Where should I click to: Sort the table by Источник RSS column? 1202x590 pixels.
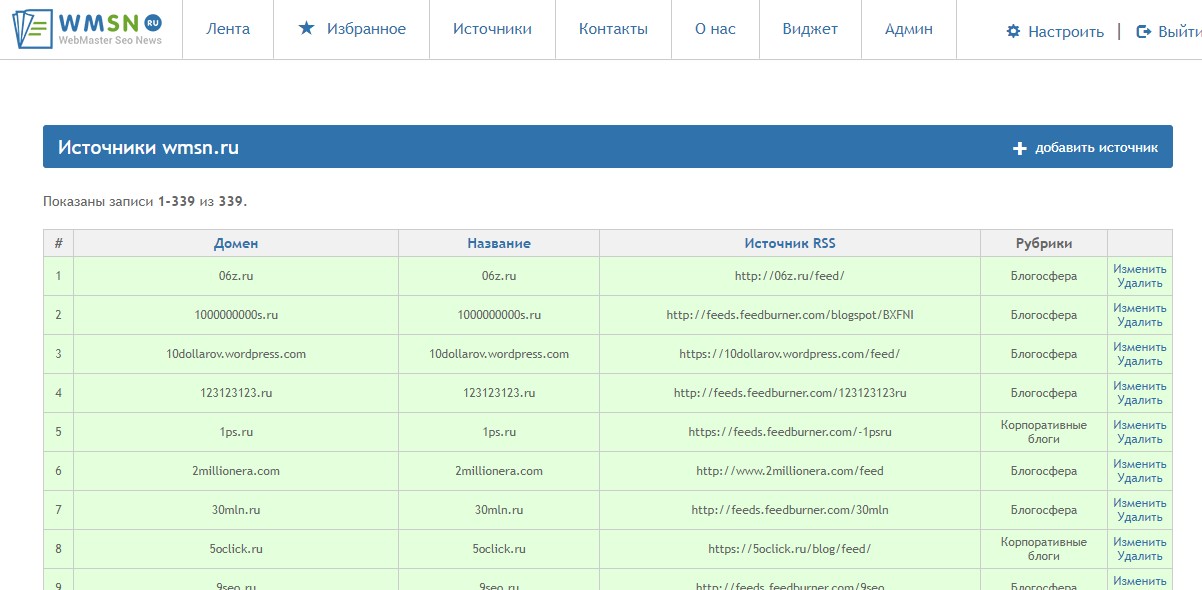click(x=790, y=243)
